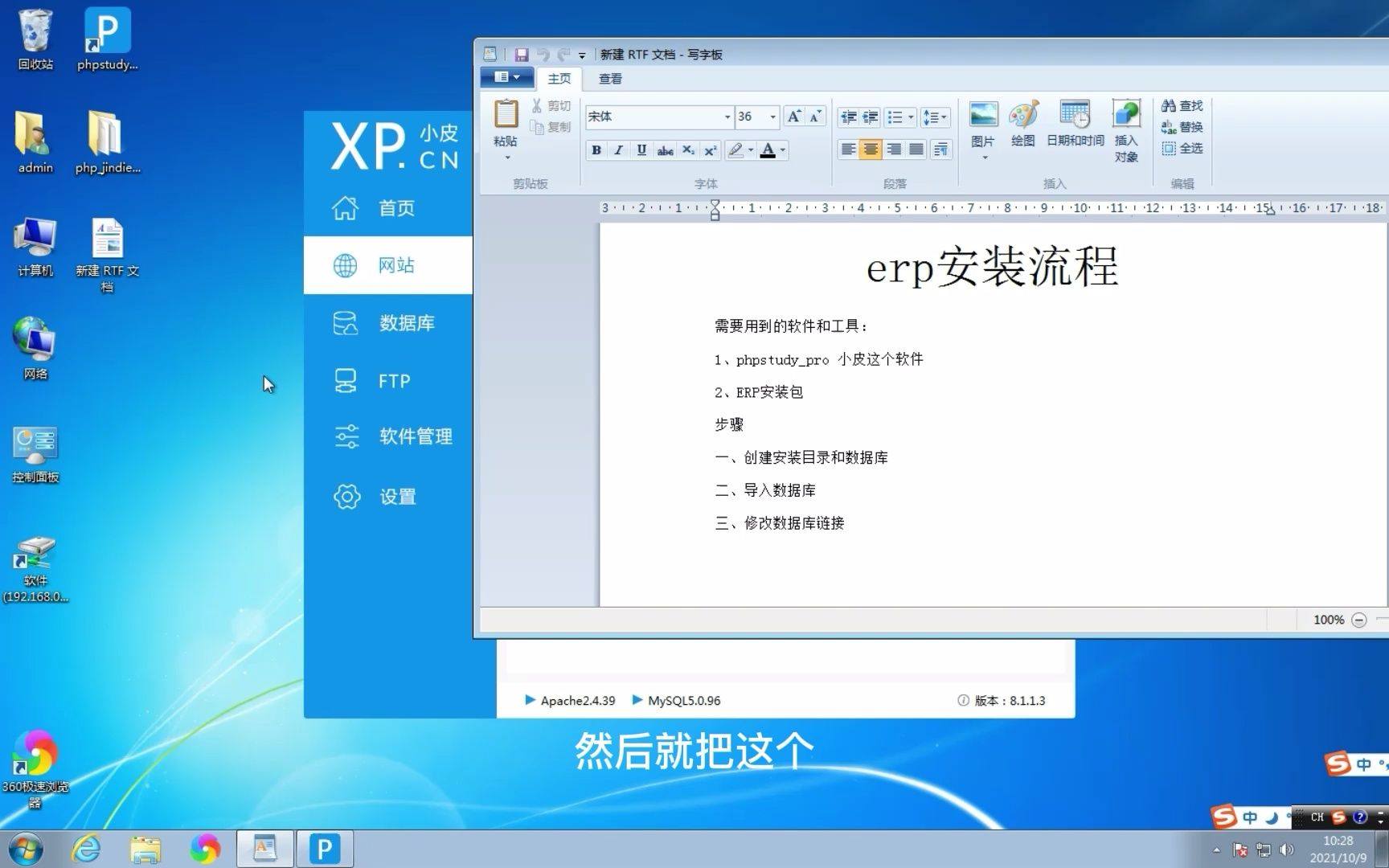This screenshot has width=1389, height=868.
Task: Open the highlight color dropdown arrow
Action: coord(751,150)
